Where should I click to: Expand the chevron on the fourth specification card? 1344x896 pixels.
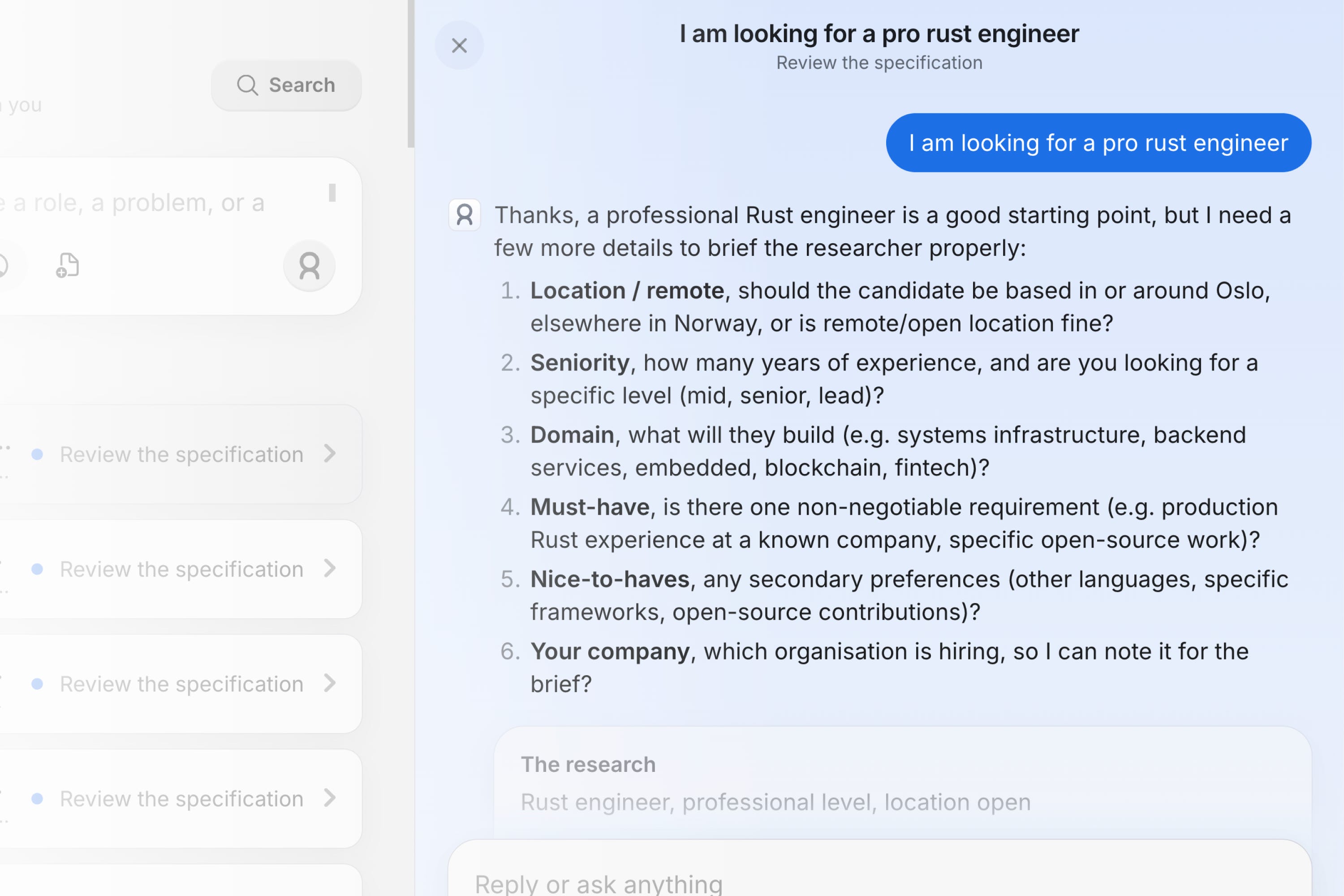click(330, 798)
